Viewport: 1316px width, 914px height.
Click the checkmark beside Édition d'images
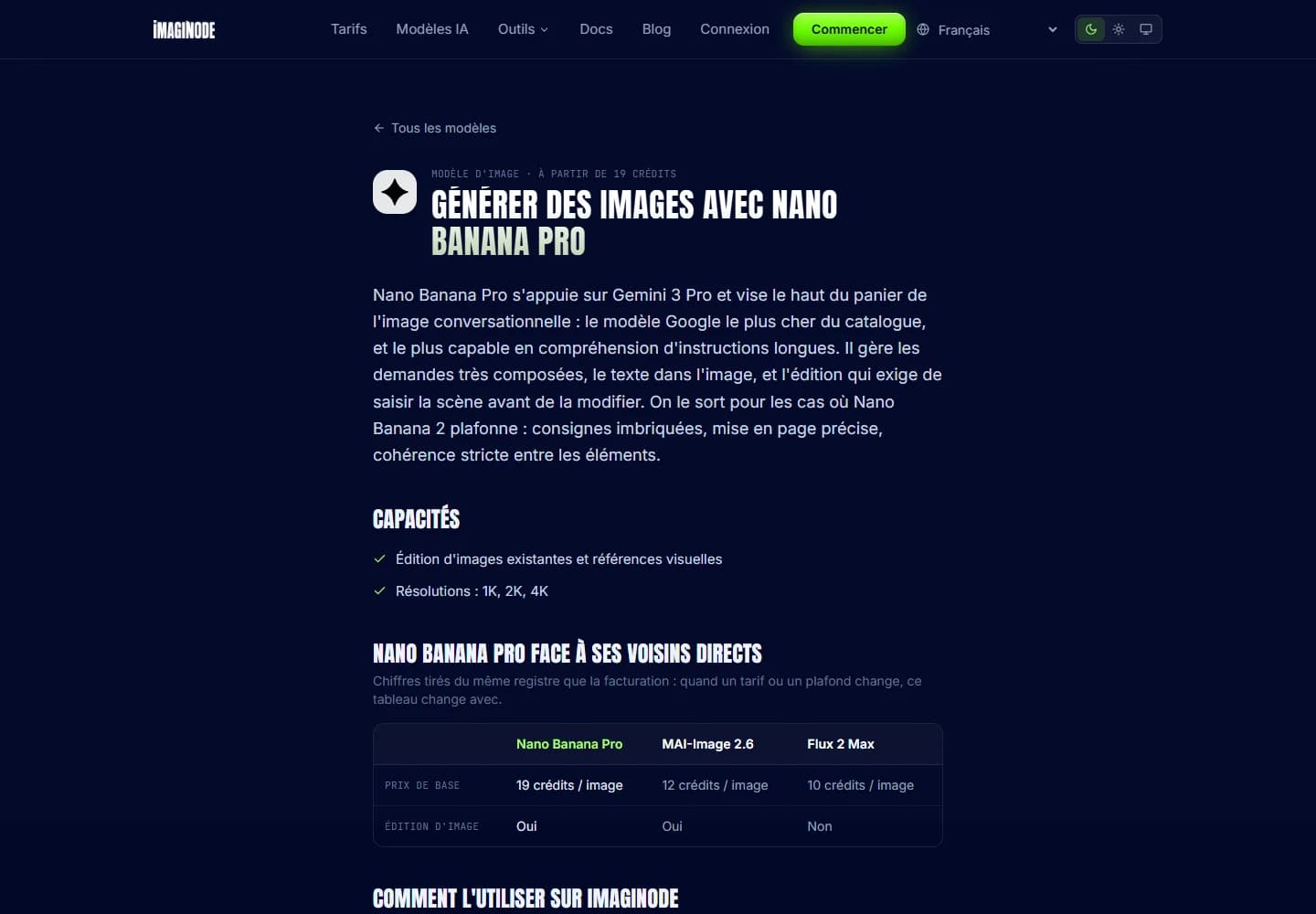click(379, 558)
